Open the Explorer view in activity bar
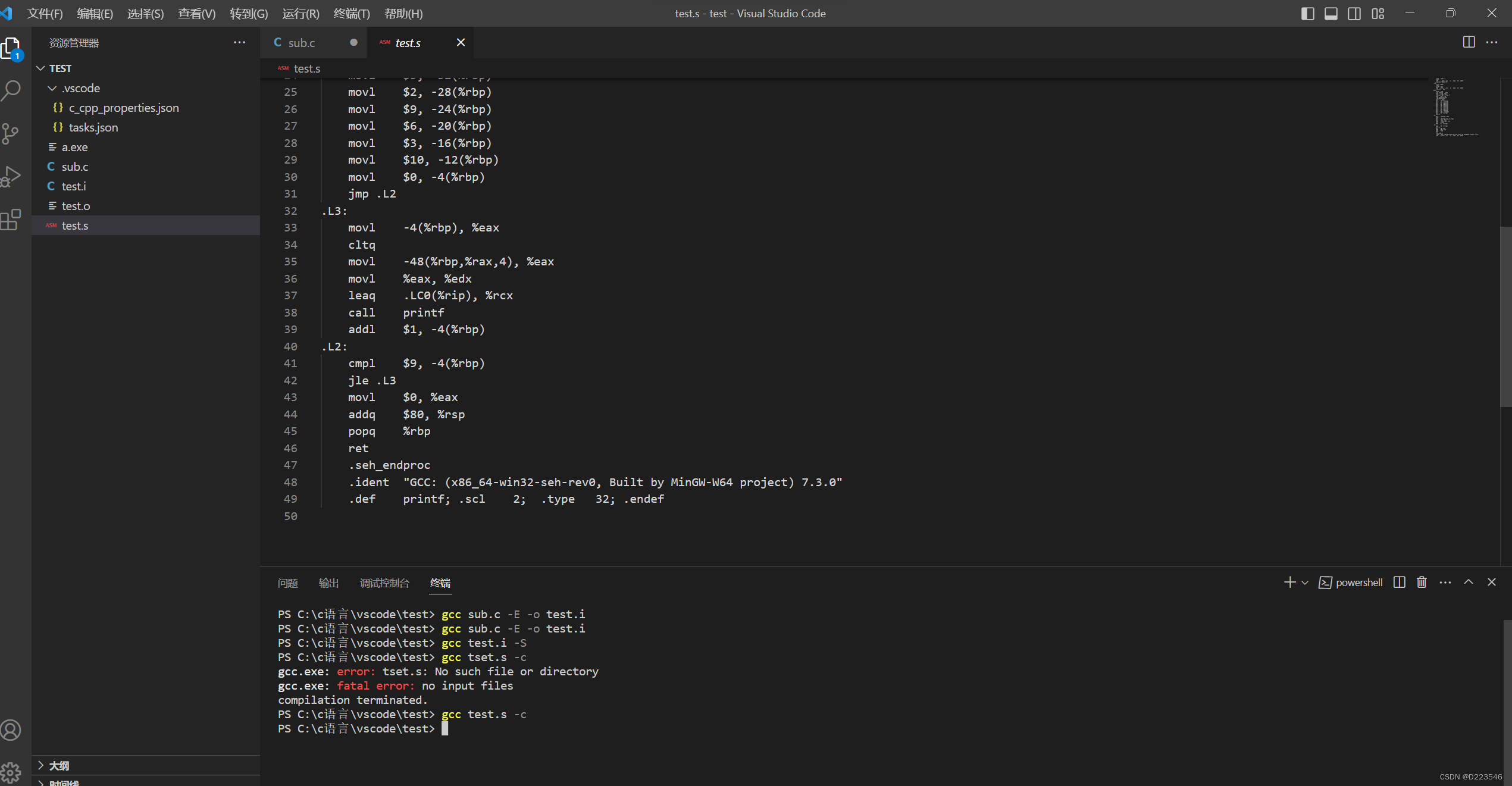Image resolution: width=1512 pixels, height=786 pixels. pyautogui.click(x=11, y=48)
